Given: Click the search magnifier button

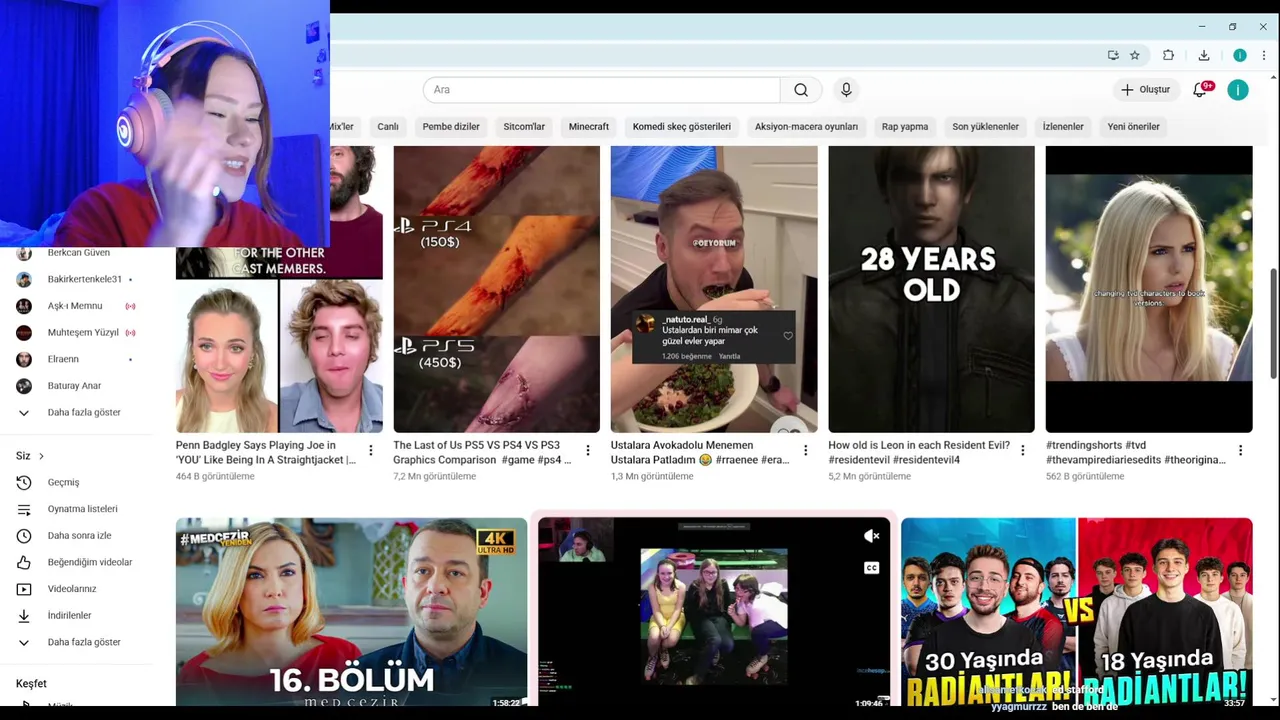Looking at the screenshot, I should click(x=801, y=90).
